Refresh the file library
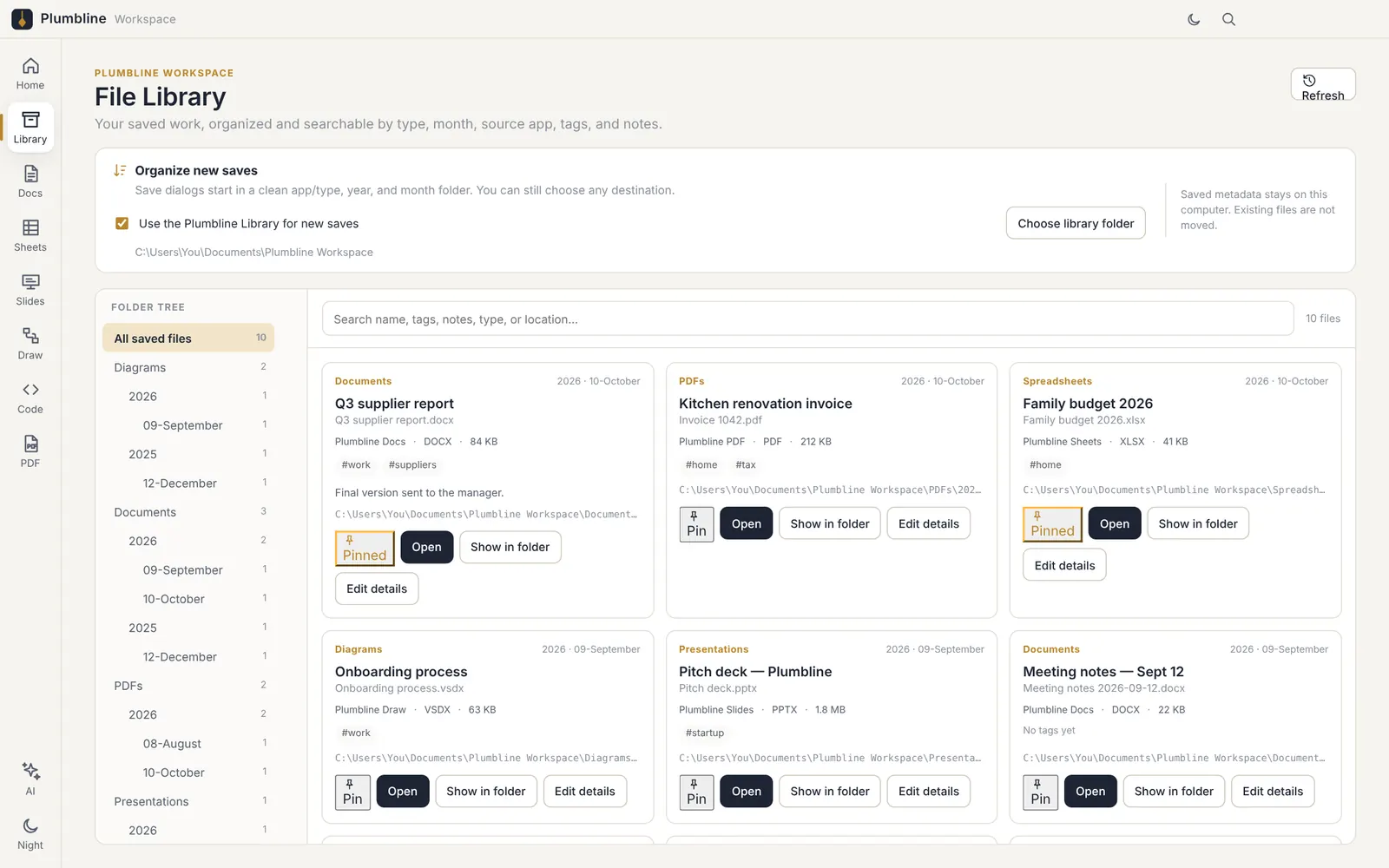 point(1323,85)
